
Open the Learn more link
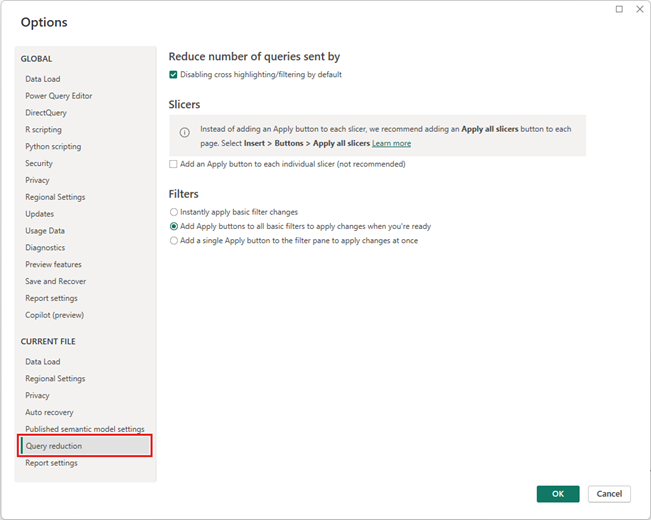tap(391, 144)
